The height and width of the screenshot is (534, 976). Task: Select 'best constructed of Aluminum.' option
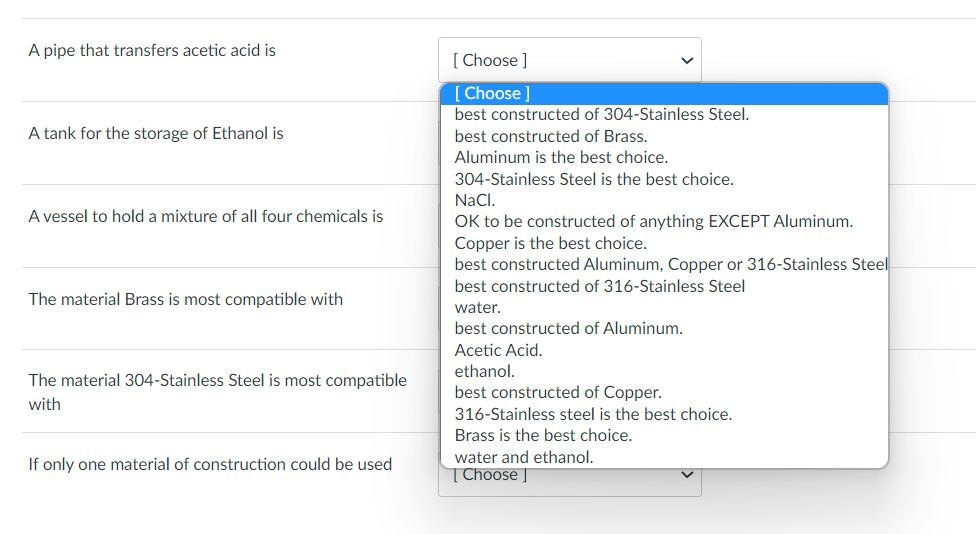568,328
